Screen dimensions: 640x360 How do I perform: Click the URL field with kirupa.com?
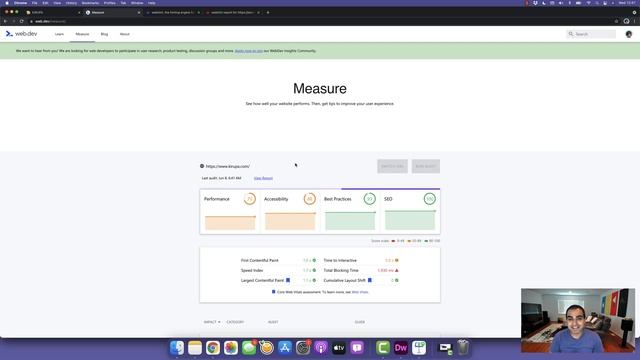[x=228, y=167]
